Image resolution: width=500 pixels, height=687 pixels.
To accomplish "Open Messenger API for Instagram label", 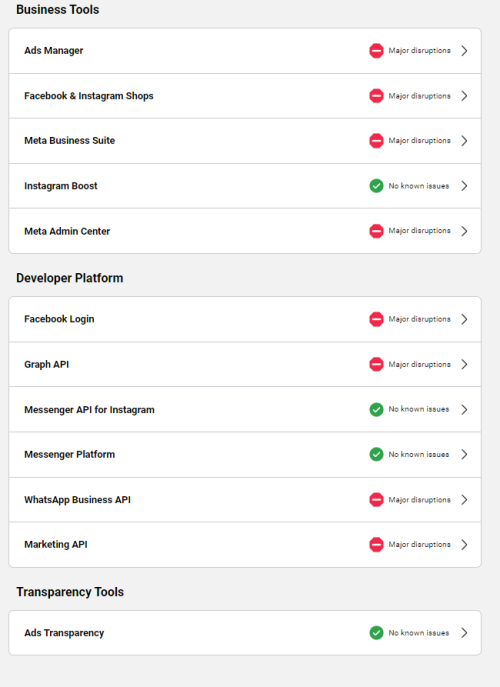I will pyautogui.click(x=89, y=410).
